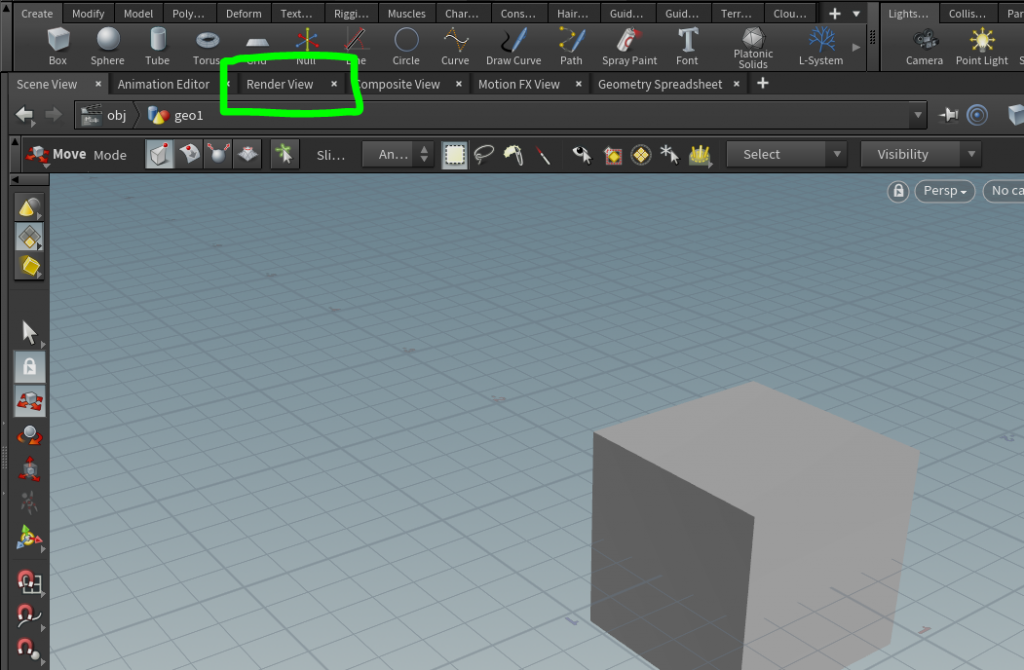1024x670 pixels.
Task: Expand the Visibility dropdown
Action: coord(919,154)
